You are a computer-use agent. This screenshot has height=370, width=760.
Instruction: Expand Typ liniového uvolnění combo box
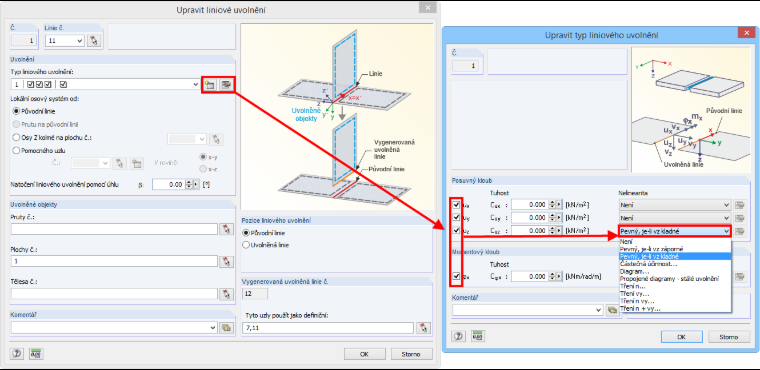(x=195, y=84)
